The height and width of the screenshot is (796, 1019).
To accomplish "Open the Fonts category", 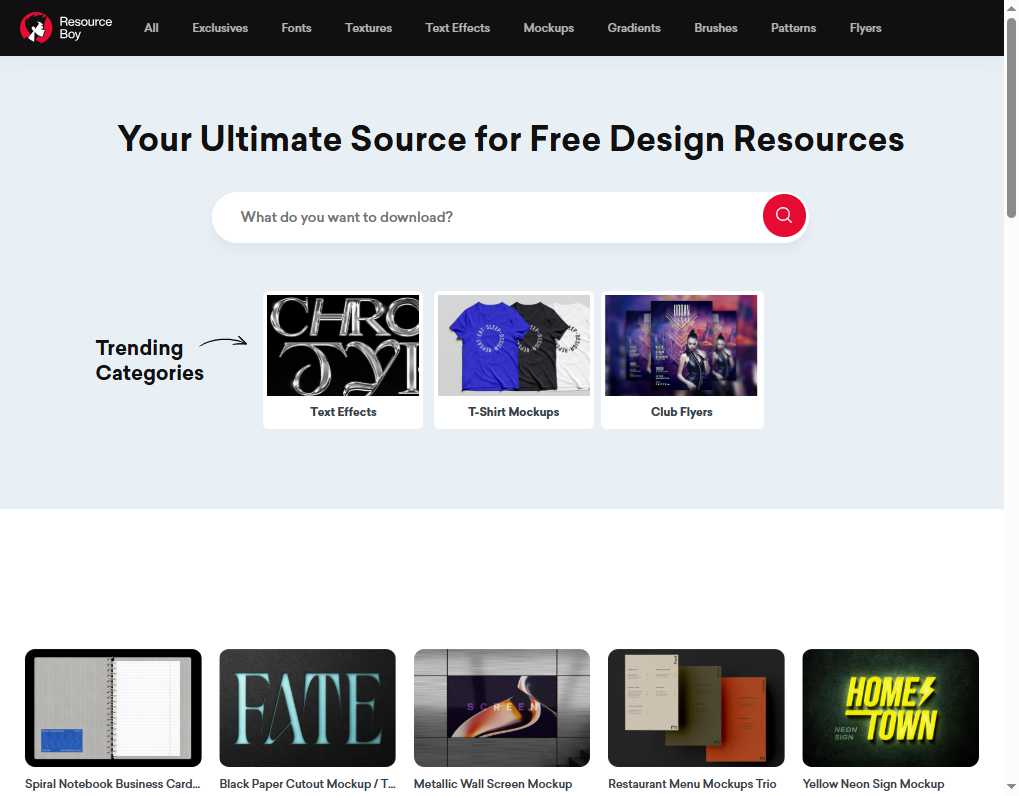I will tap(296, 28).
